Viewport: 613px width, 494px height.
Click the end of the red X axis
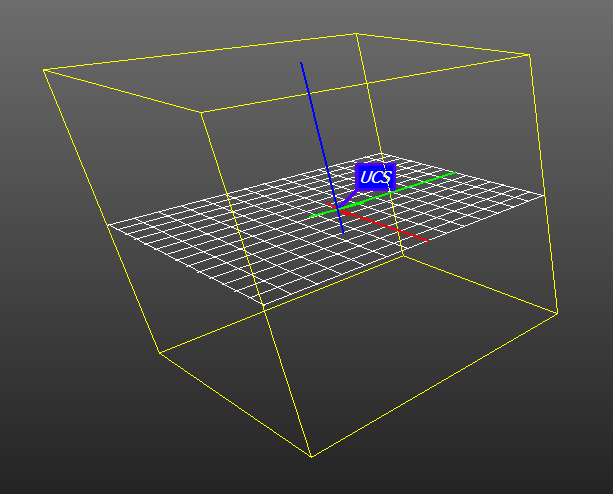[x=429, y=241]
